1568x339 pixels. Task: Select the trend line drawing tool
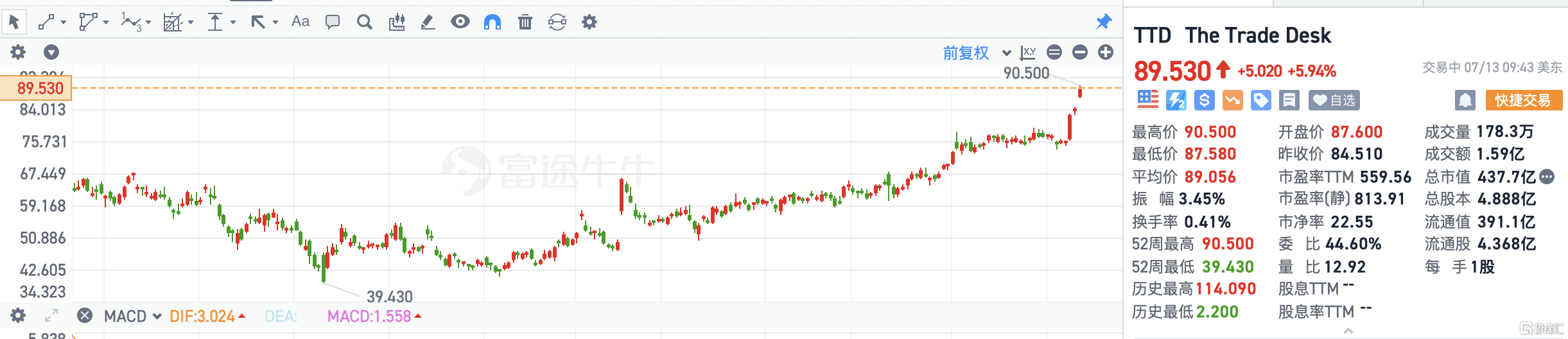pos(46,22)
